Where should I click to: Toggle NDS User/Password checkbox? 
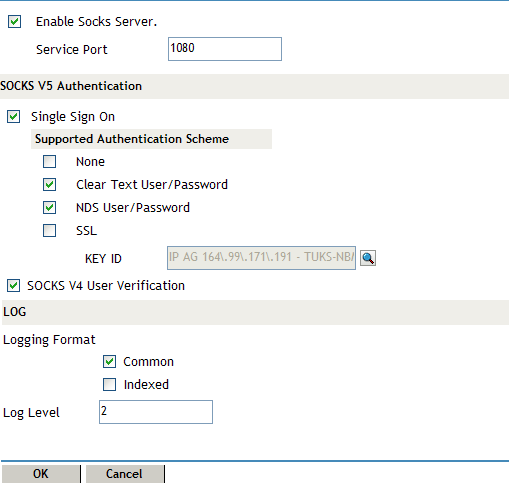[49, 208]
